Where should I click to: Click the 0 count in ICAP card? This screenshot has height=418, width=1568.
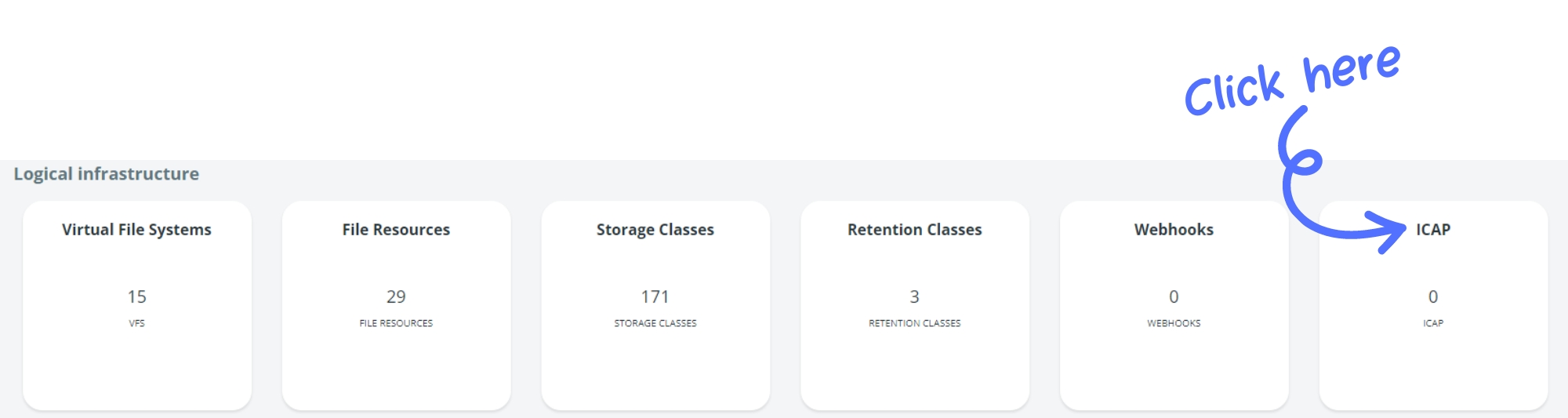[x=1432, y=297]
